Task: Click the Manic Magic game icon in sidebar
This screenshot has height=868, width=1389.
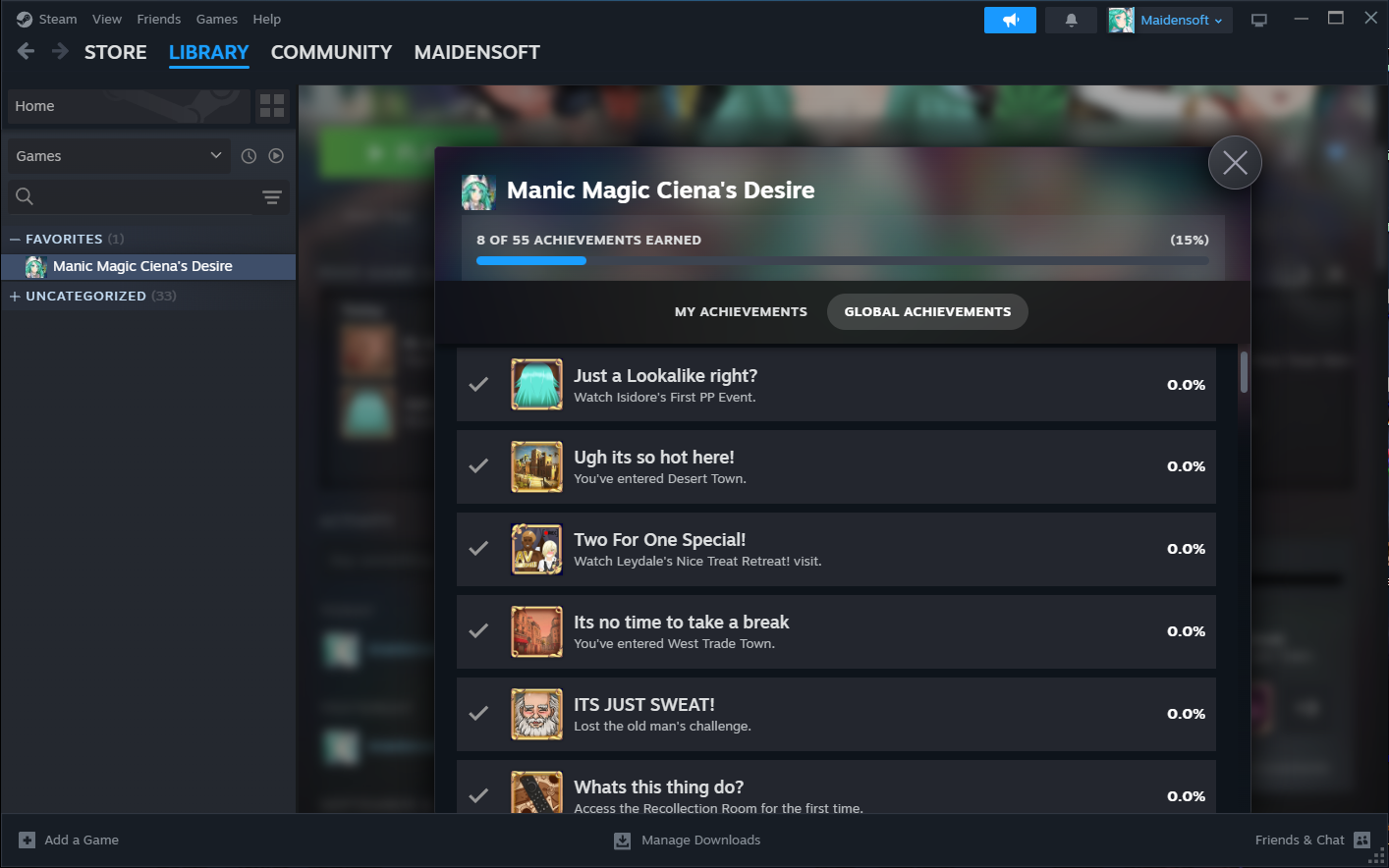Action: click(35, 267)
